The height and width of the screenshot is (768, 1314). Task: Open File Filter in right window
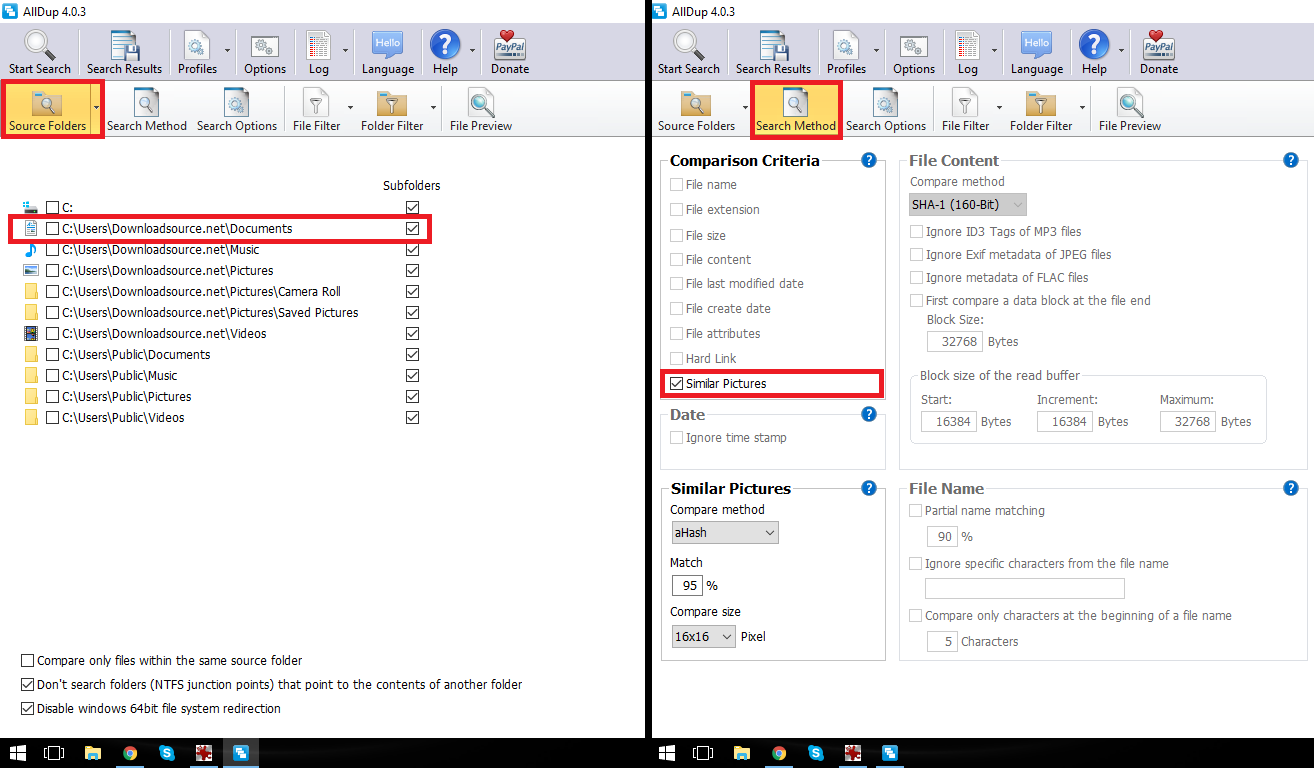(x=965, y=110)
